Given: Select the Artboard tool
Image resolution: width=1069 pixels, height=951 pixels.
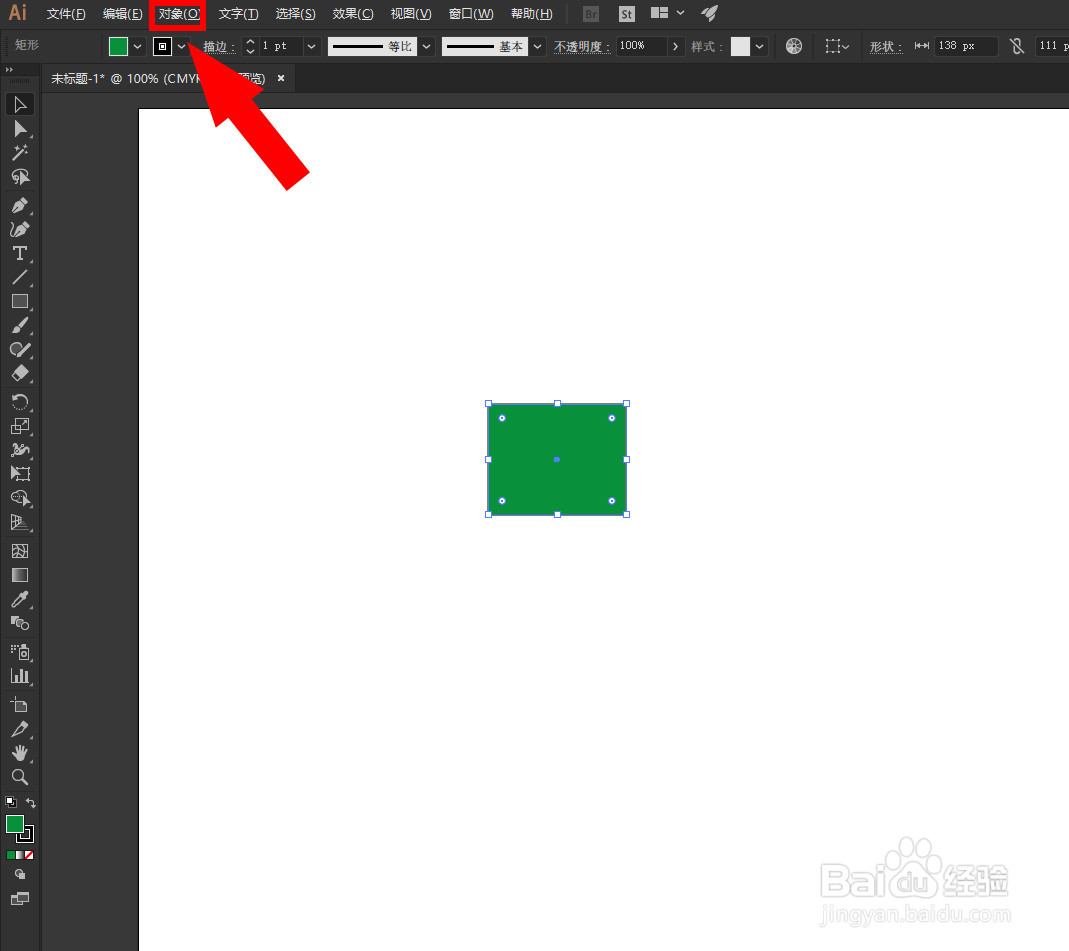Looking at the screenshot, I should coord(20,704).
